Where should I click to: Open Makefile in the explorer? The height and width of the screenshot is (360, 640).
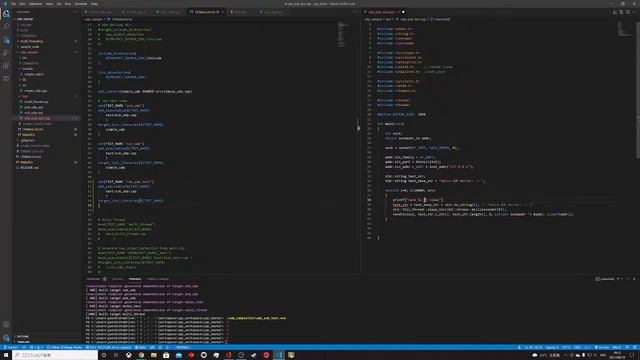coord(27,162)
